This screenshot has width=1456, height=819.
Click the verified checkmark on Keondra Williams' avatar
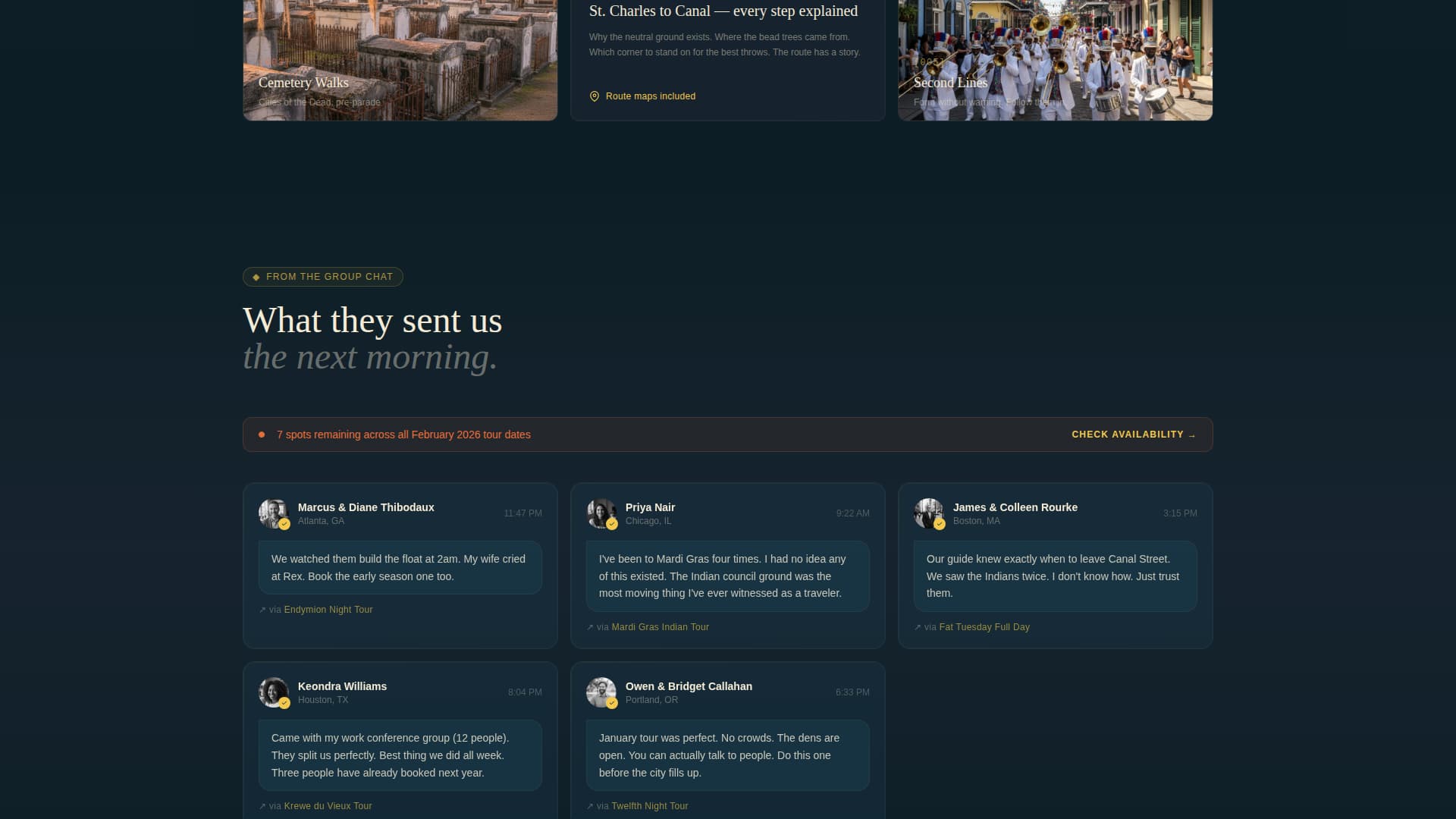pos(285,702)
